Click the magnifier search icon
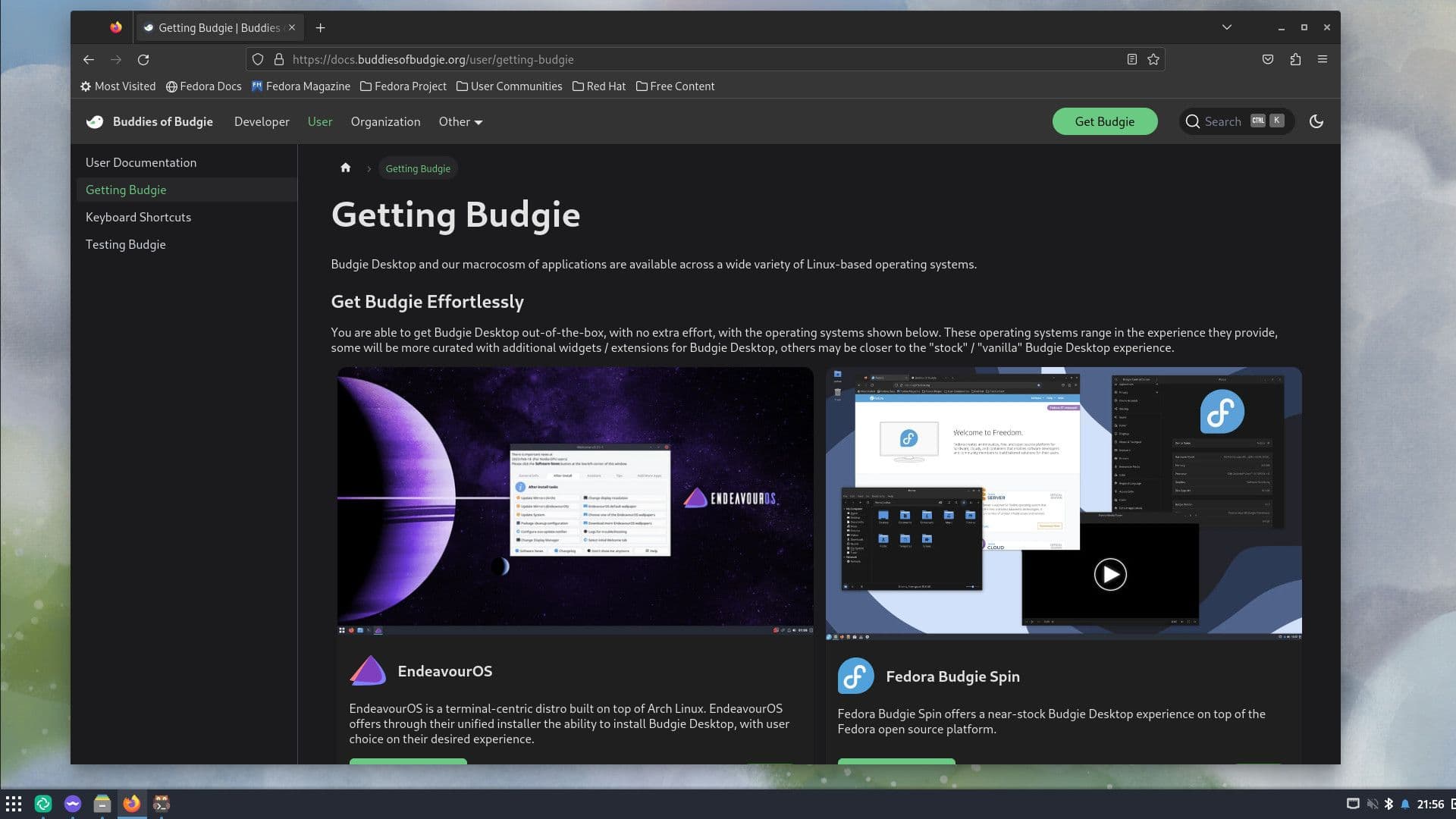The width and height of the screenshot is (1456, 819). tap(1193, 121)
